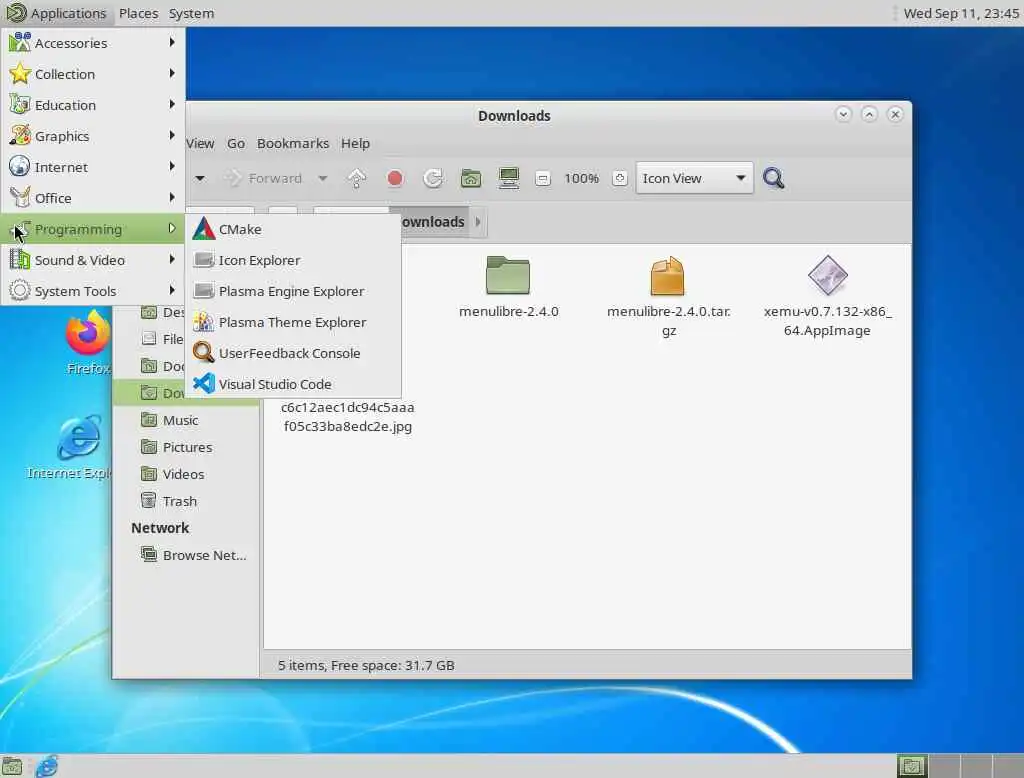Open Pictures in the sidebar
Screen dimensions: 1024x778
(187, 447)
